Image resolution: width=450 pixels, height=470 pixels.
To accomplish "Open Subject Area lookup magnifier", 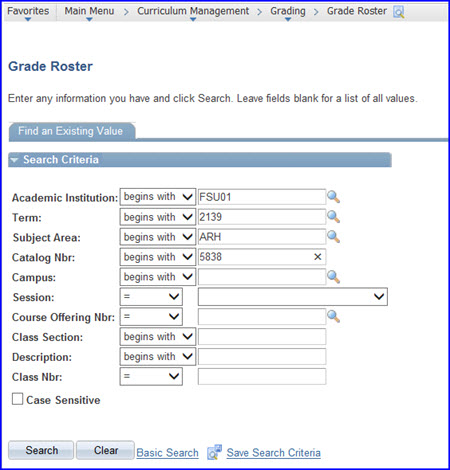I will pos(333,237).
